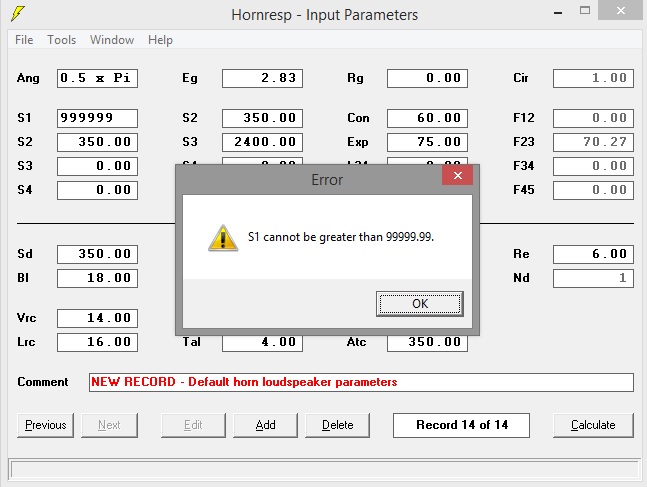Close the Hornresp Input Parameters window
Screen dimensions: 647x487
(621, 10)
